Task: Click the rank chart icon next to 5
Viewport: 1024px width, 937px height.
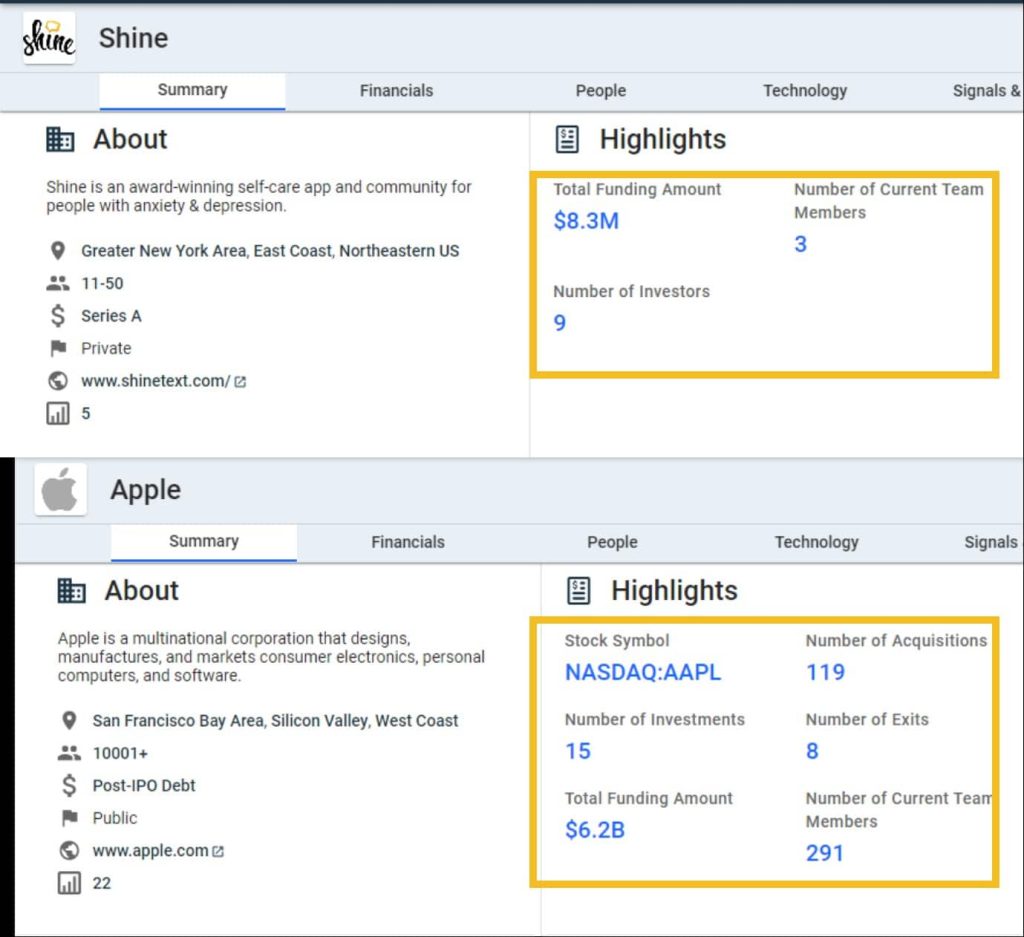Action: [57, 413]
